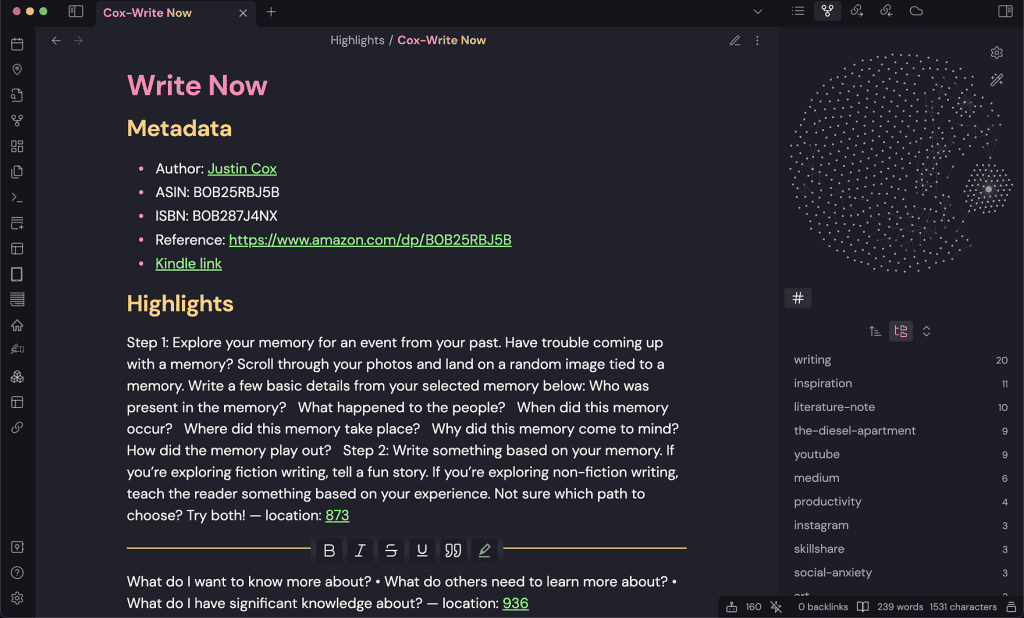
Task: Open the Justin Cox author link
Action: [242, 168]
